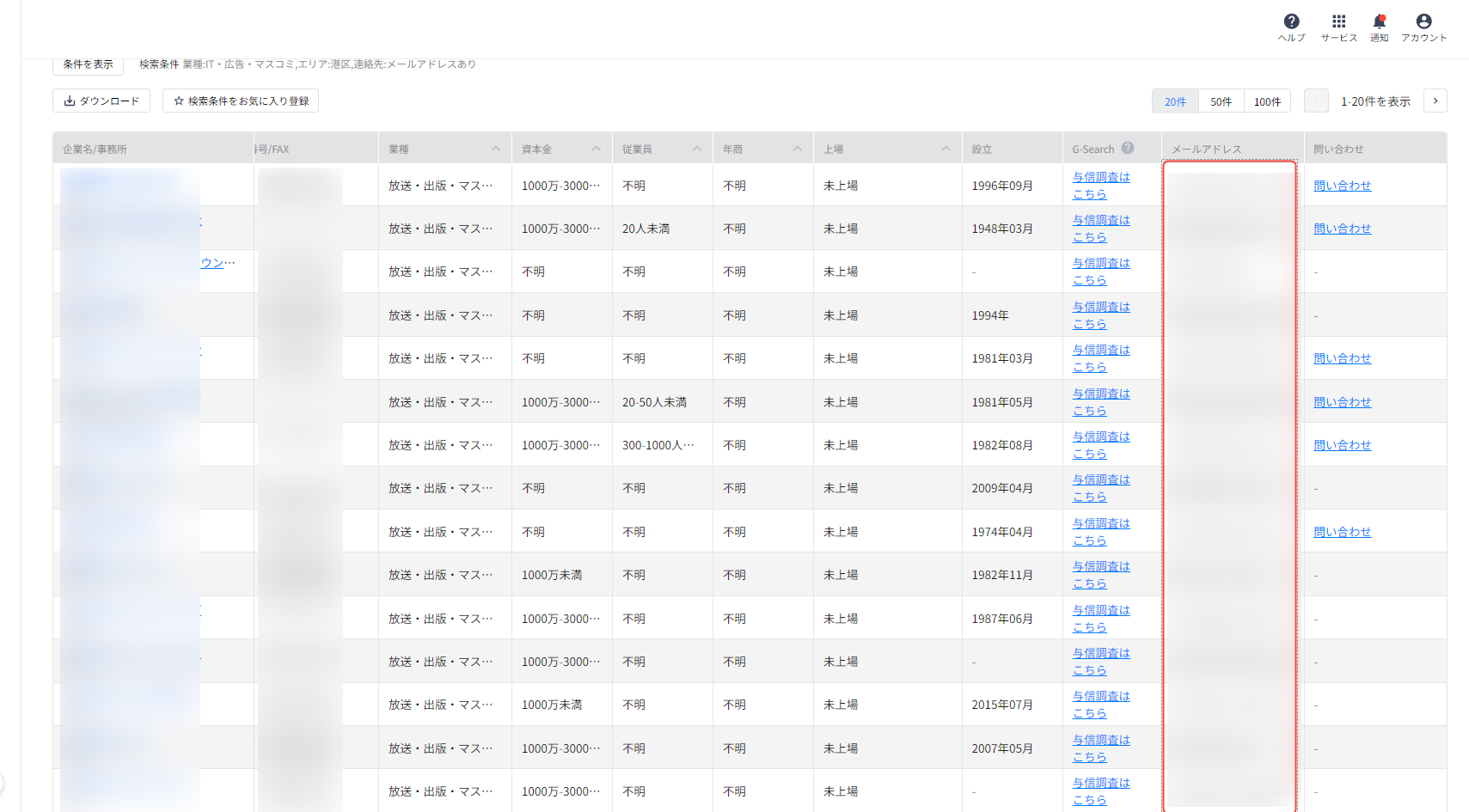The image size is (1469, 812).
Task: Select 20件 per page
Action: point(1175,101)
